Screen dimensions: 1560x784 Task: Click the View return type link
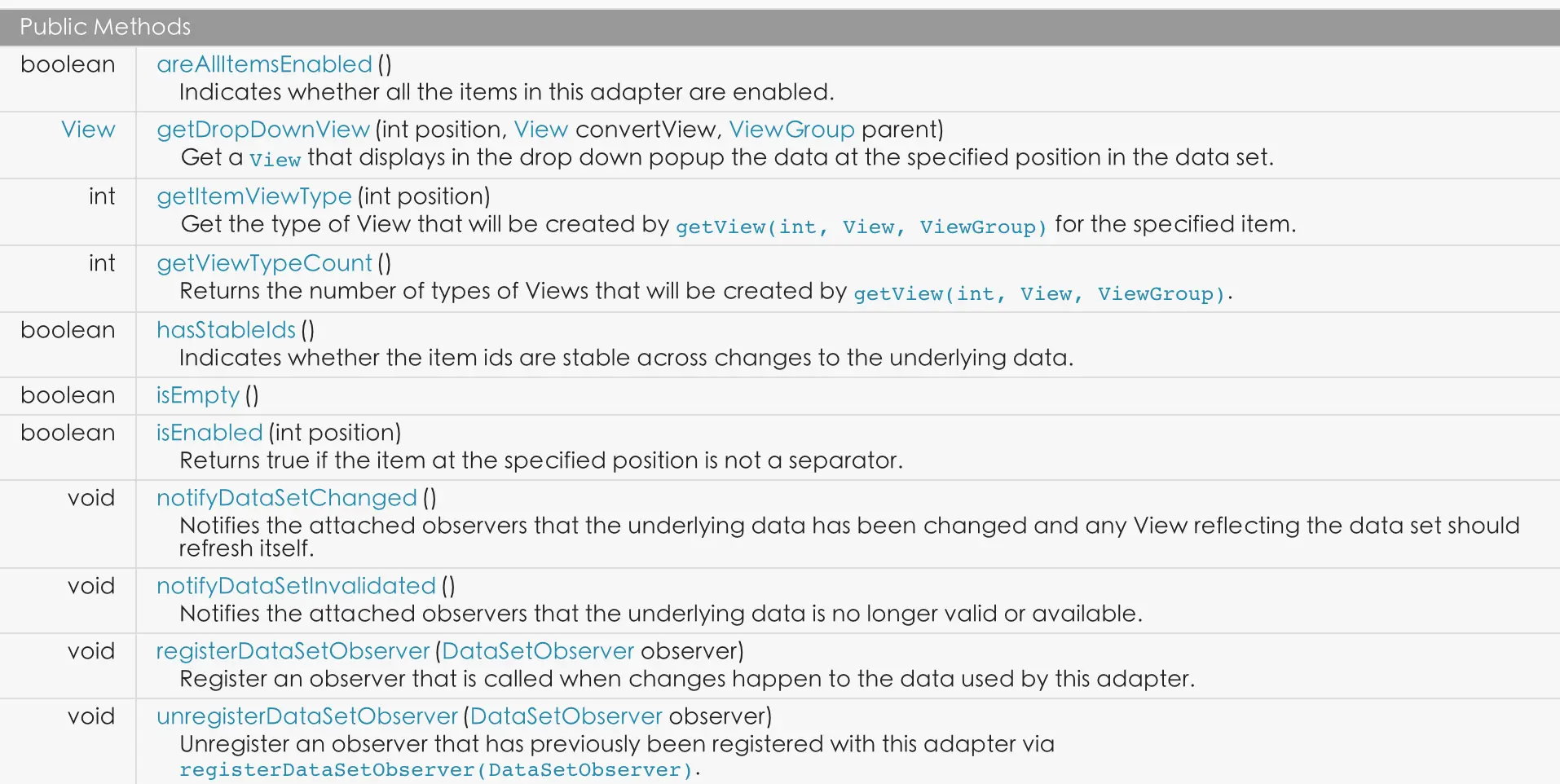pos(88,130)
